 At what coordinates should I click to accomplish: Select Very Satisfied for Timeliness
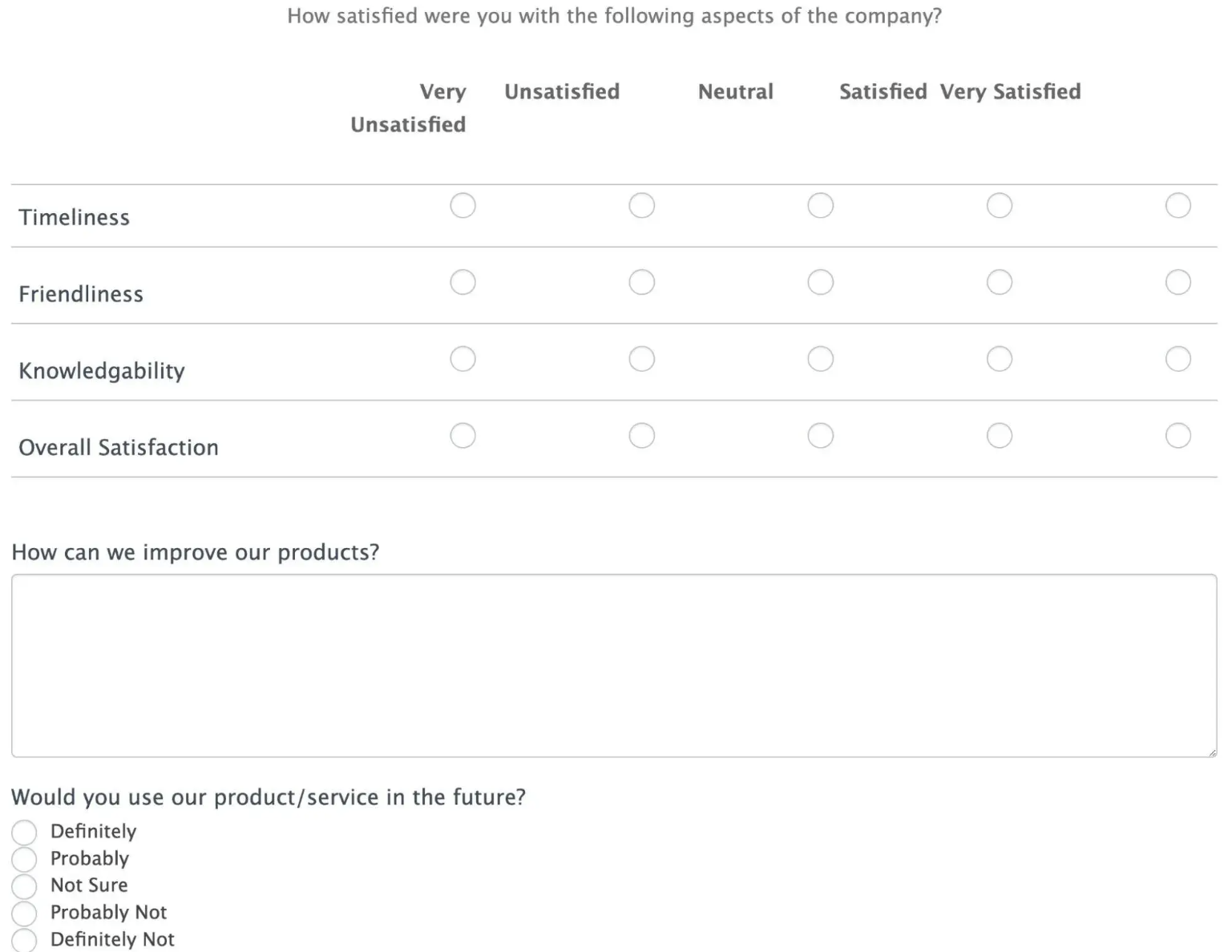[x=1177, y=205]
